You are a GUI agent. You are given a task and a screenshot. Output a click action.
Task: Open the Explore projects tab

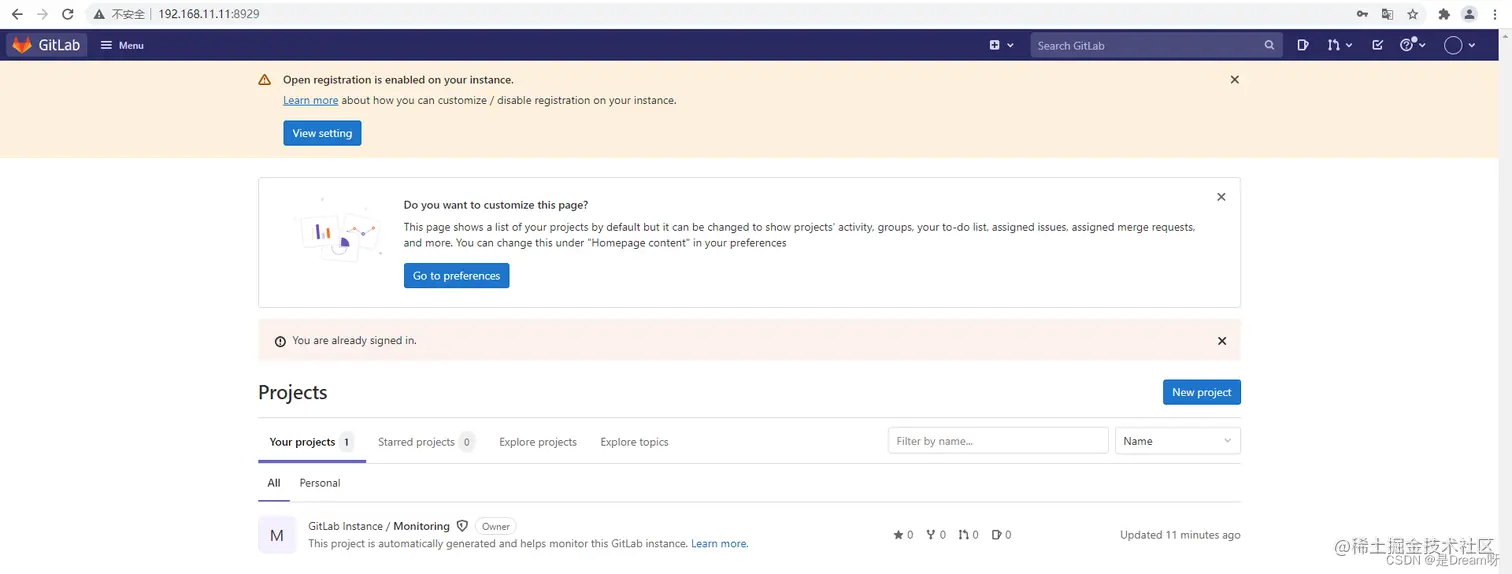(x=538, y=442)
